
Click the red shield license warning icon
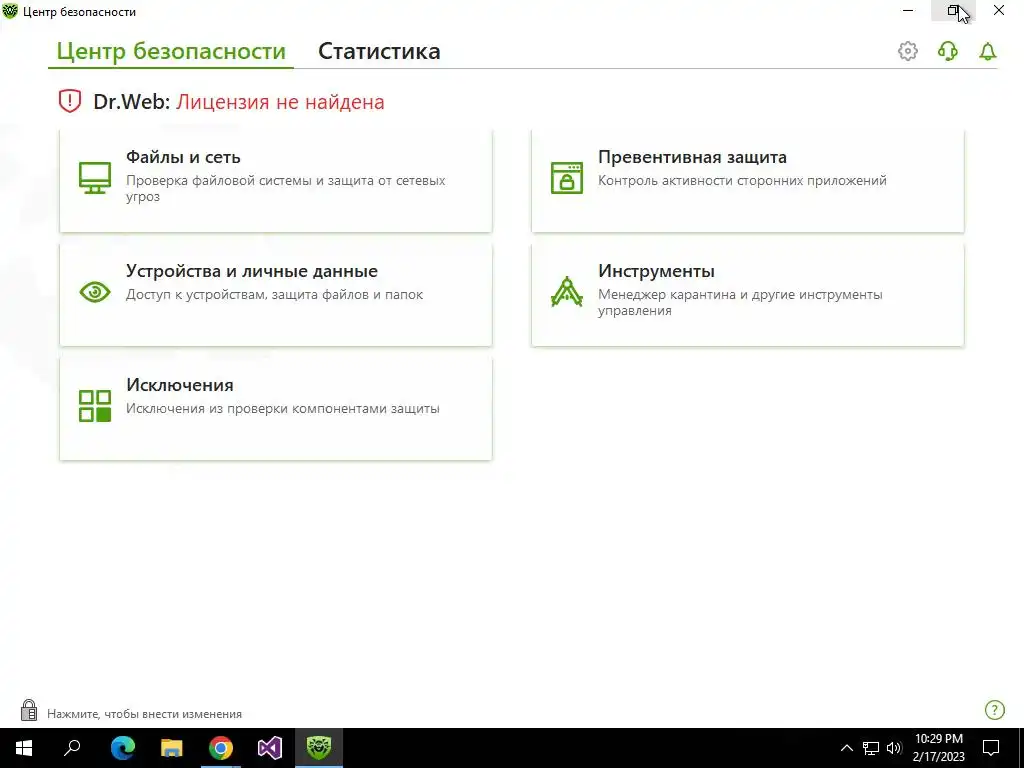[x=70, y=101]
